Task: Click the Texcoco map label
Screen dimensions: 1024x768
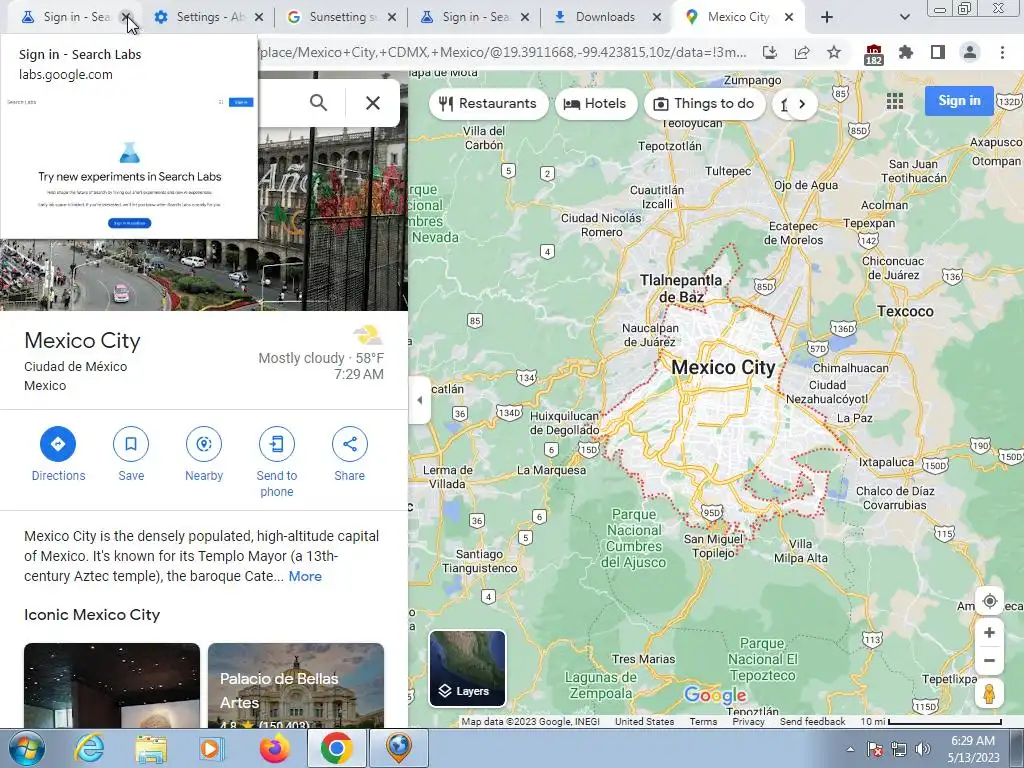Action: pos(905,312)
